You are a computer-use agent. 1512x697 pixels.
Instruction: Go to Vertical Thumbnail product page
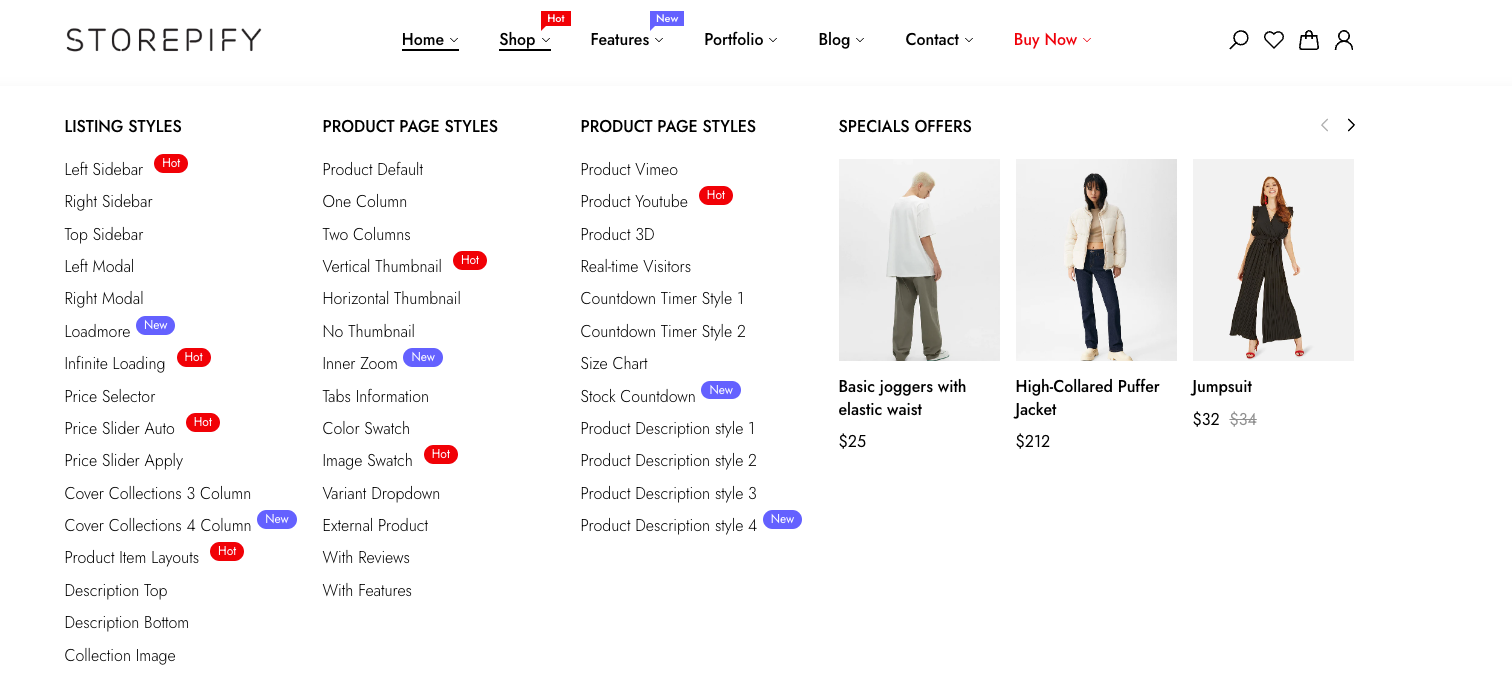pos(382,267)
